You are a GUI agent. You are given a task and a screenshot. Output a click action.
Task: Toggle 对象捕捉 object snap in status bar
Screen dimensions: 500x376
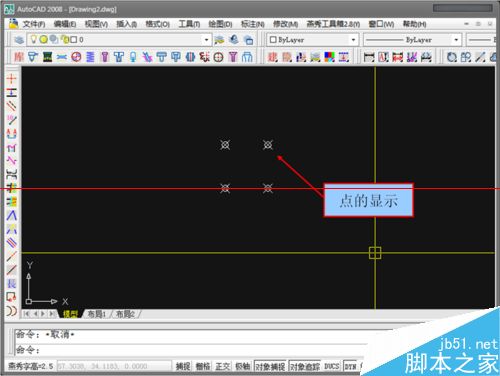(270, 366)
